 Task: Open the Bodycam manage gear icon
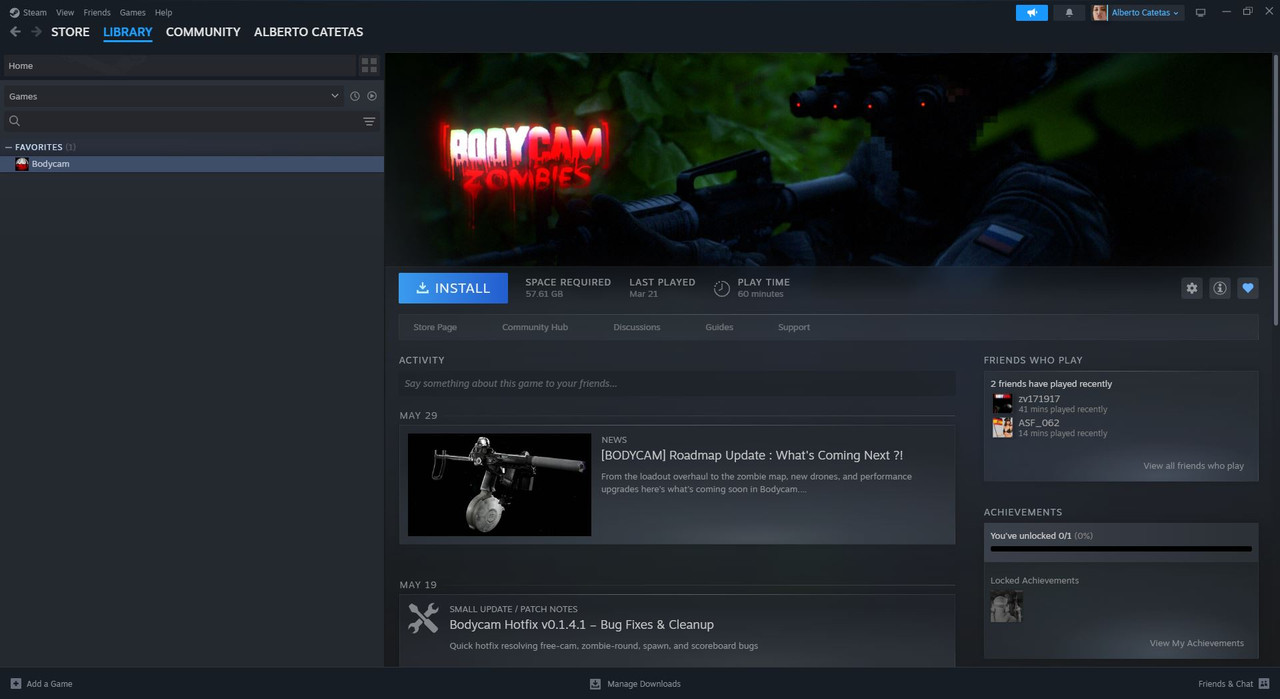click(1192, 288)
